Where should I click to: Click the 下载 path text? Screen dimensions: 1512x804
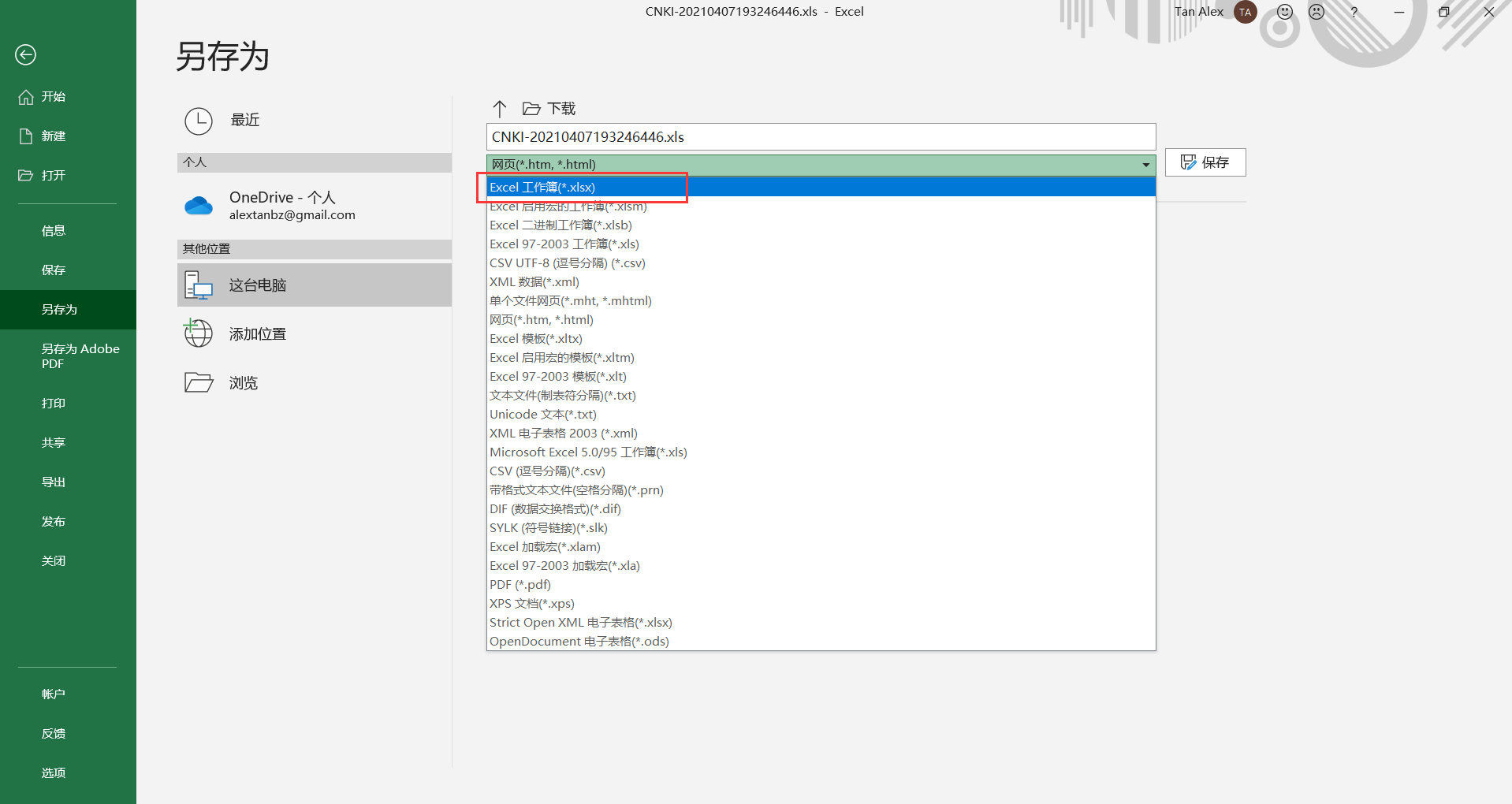pyautogui.click(x=562, y=109)
